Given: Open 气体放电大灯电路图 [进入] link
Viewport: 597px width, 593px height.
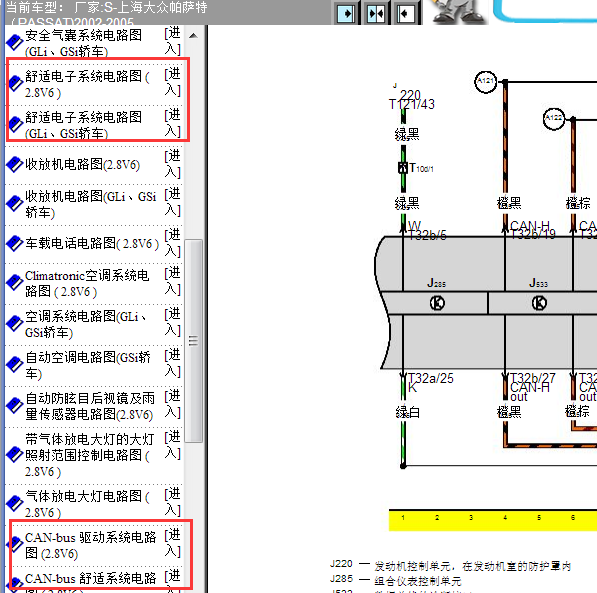Looking at the screenshot, I should coord(172,502).
